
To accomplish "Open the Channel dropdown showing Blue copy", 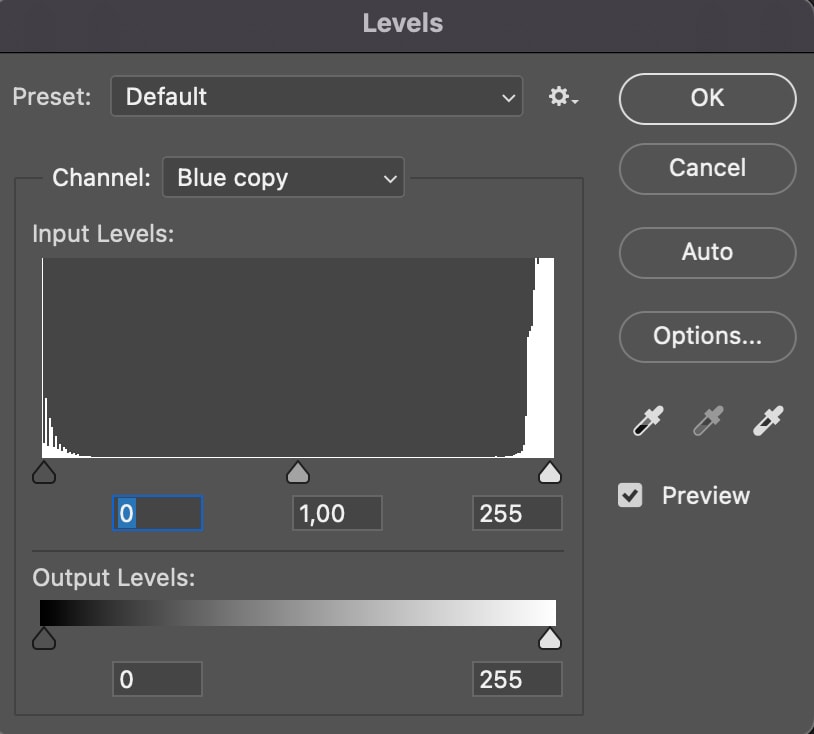I will click(283, 178).
